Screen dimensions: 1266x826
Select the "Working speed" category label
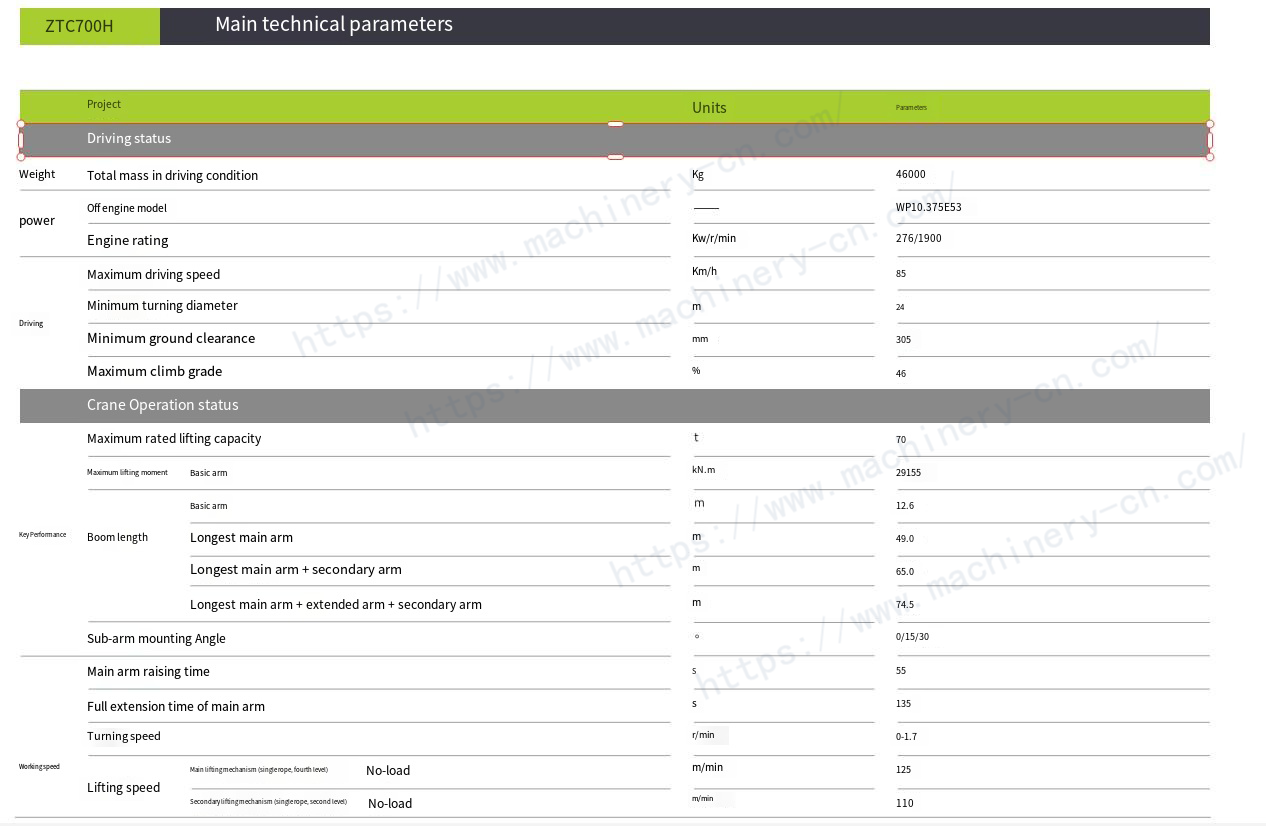[x=39, y=767]
